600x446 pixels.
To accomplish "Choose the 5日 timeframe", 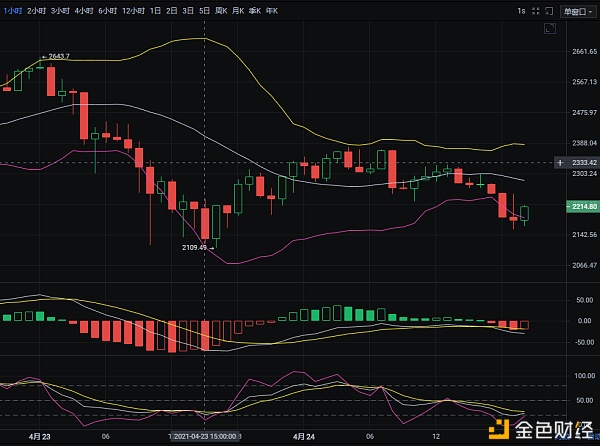I will coord(204,10).
